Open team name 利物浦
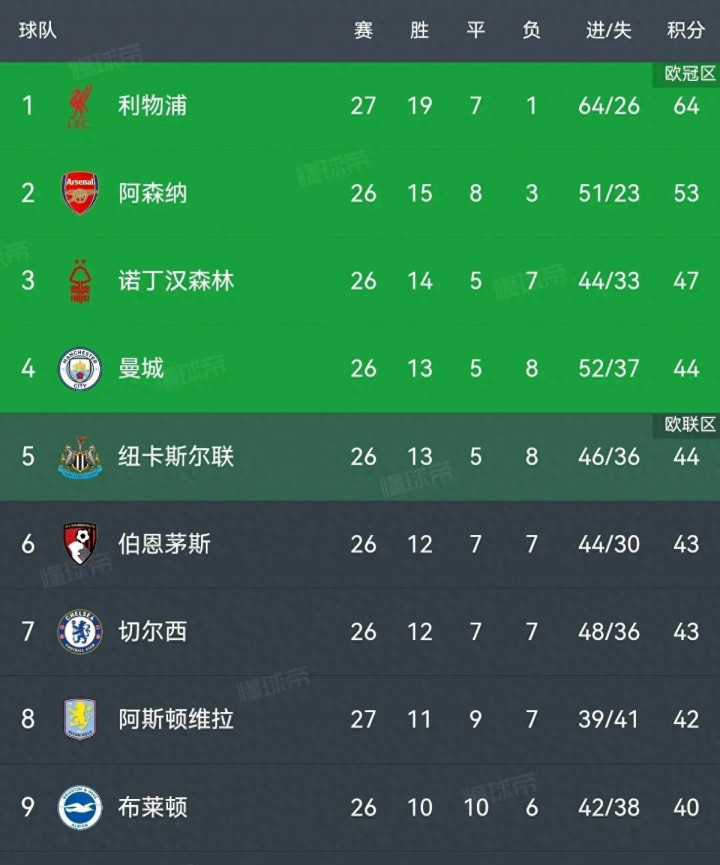720x865 pixels. click(x=153, y=105)
